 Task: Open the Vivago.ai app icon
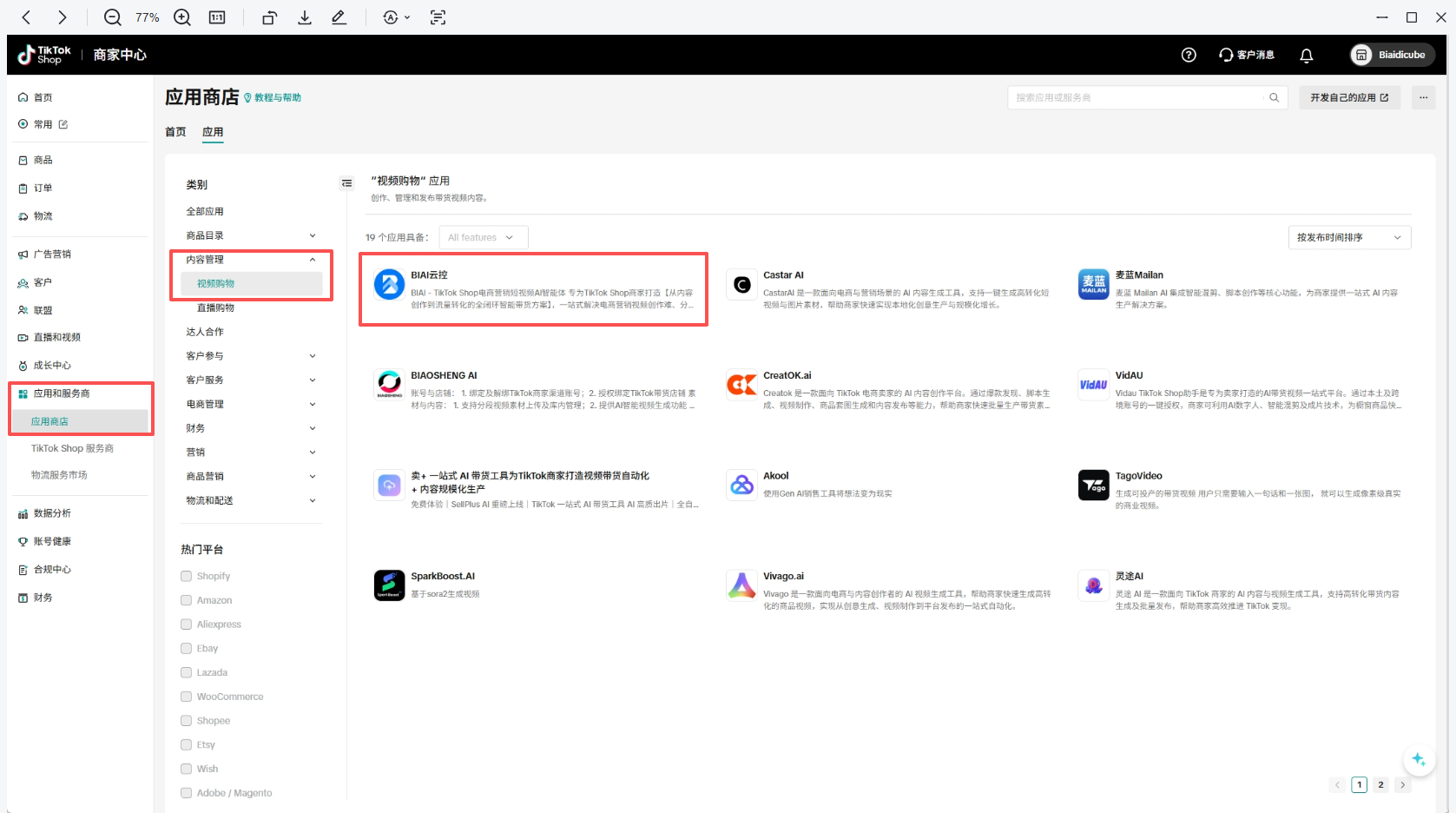click(x=741, y=585)
